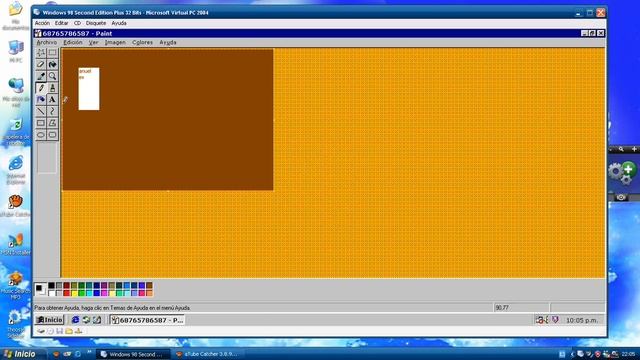
Task: Open Virtual PC Editar menu
Action: (x=62, y=23)
